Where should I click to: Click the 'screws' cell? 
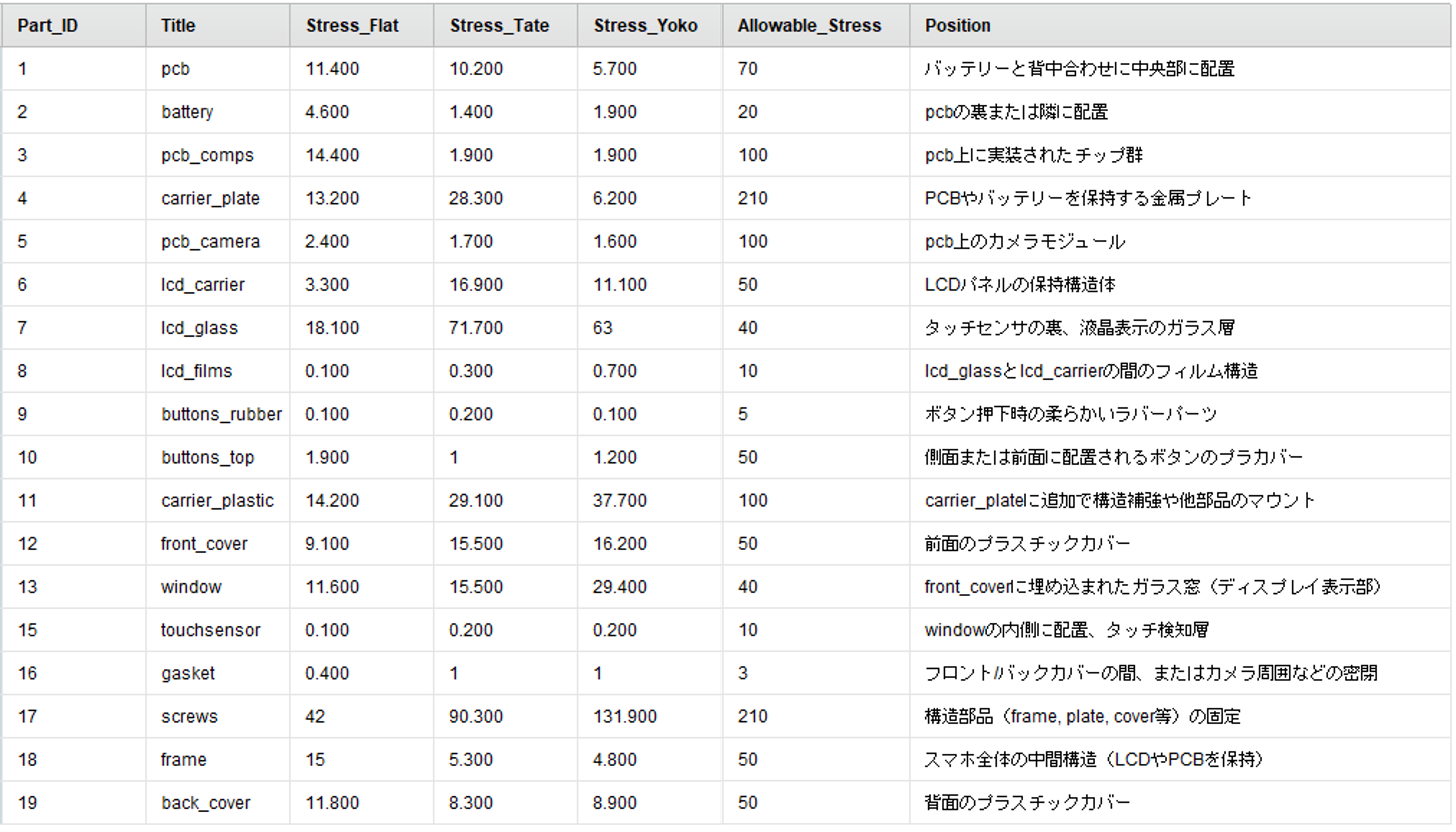point(218,716)
